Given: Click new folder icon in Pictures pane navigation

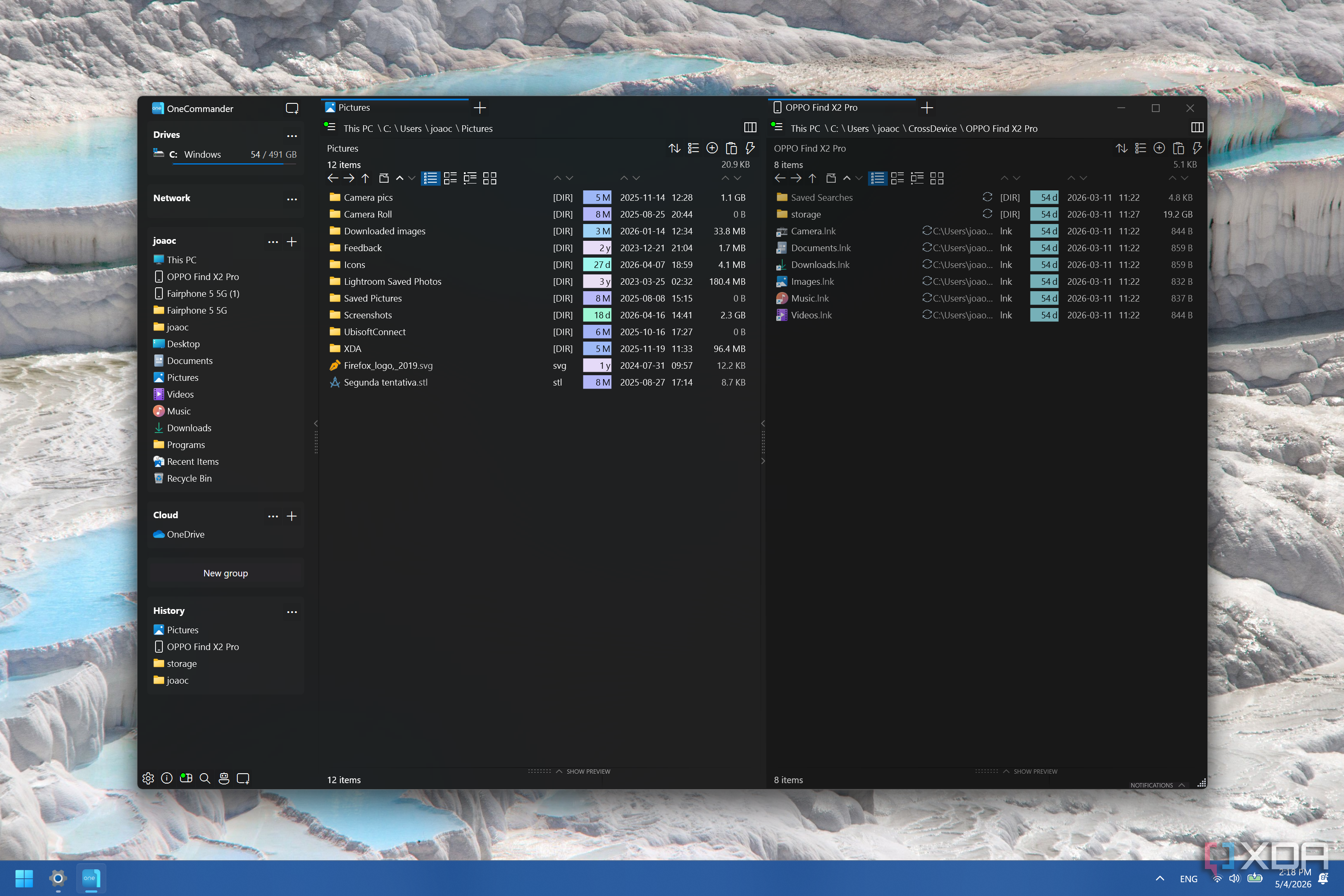Looking at the screenshot, I should click(384, 178).
